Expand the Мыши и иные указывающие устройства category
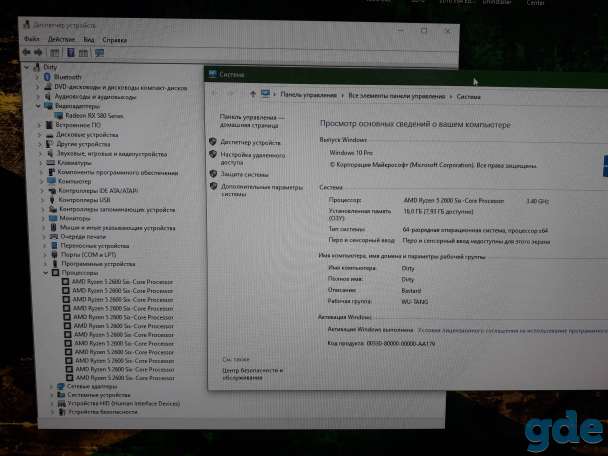 click(x=44, y=228)
